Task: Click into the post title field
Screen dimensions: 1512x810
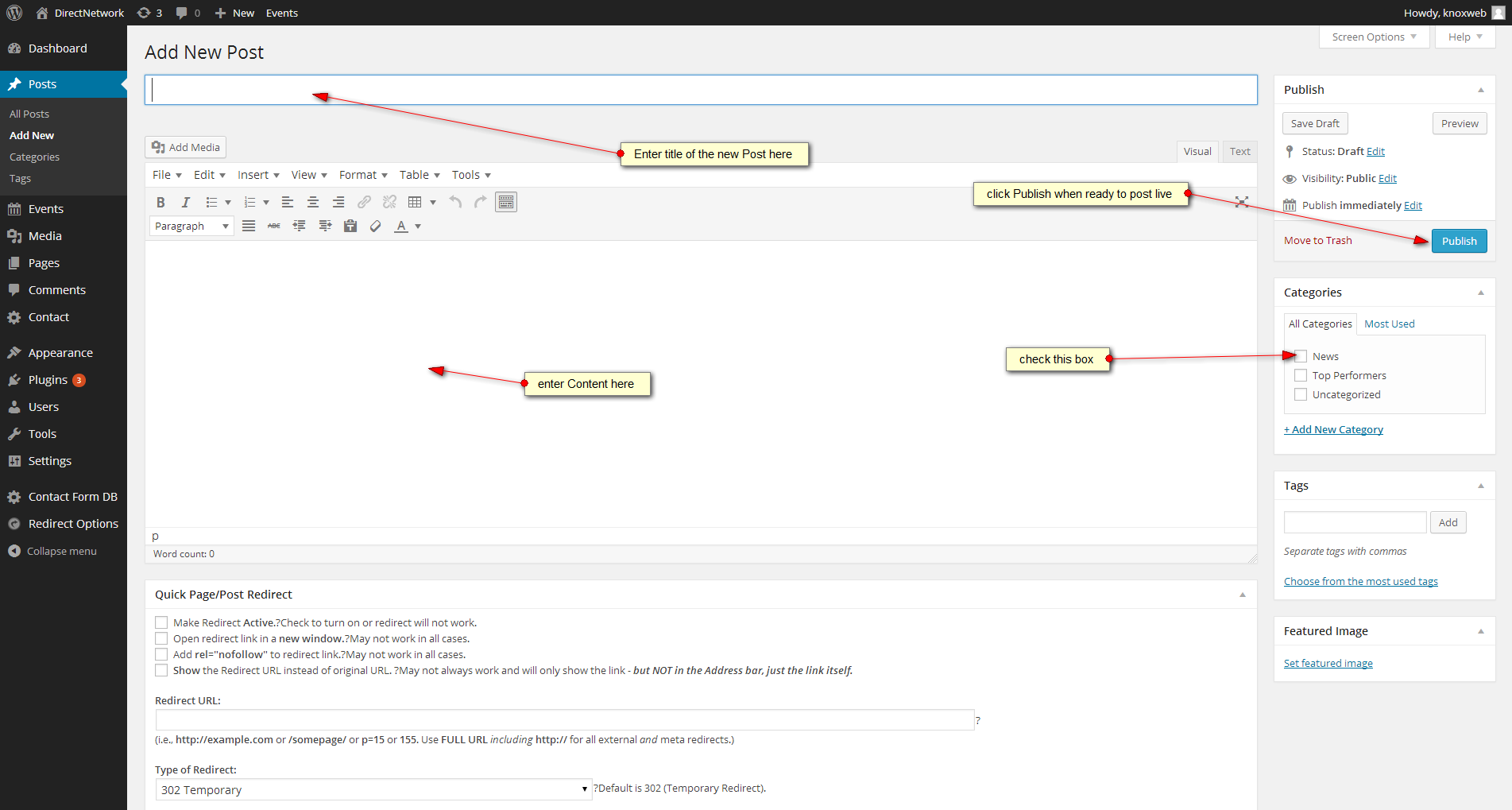Action: [x=700, y=90]
